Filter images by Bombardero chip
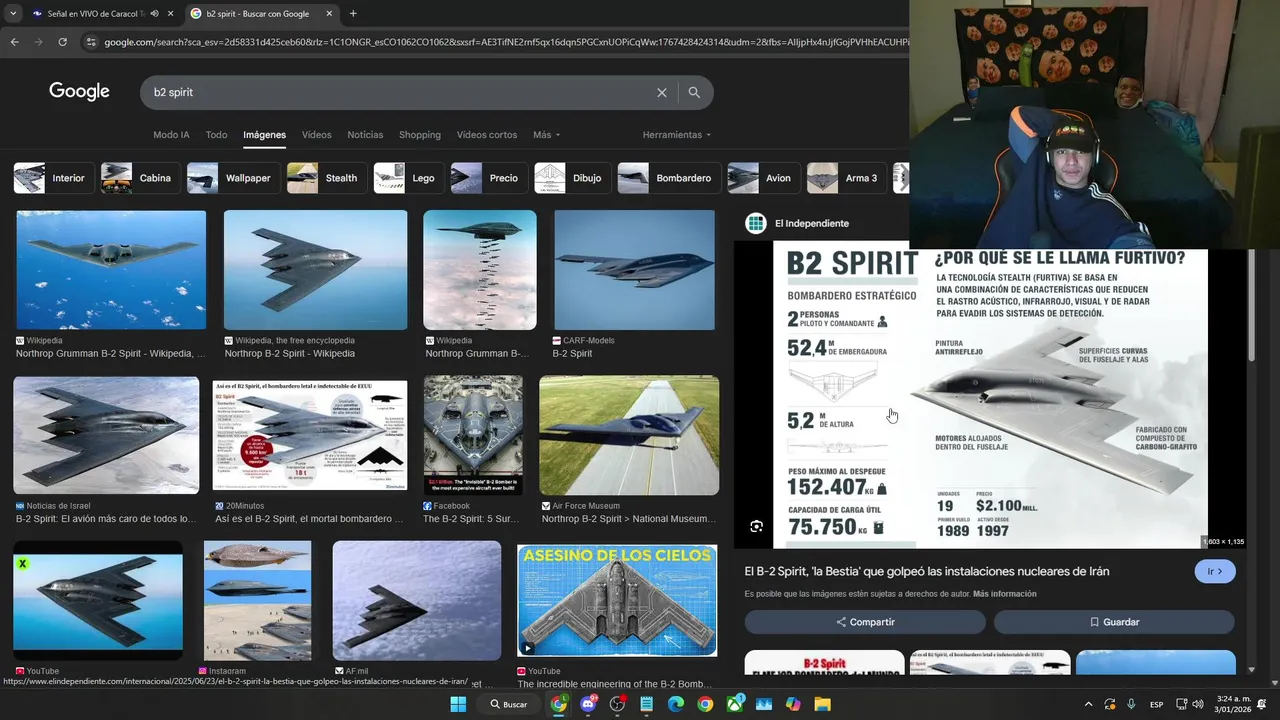Image resolution: width=1280 pixels, height=720 pixels. click(669, 178)
